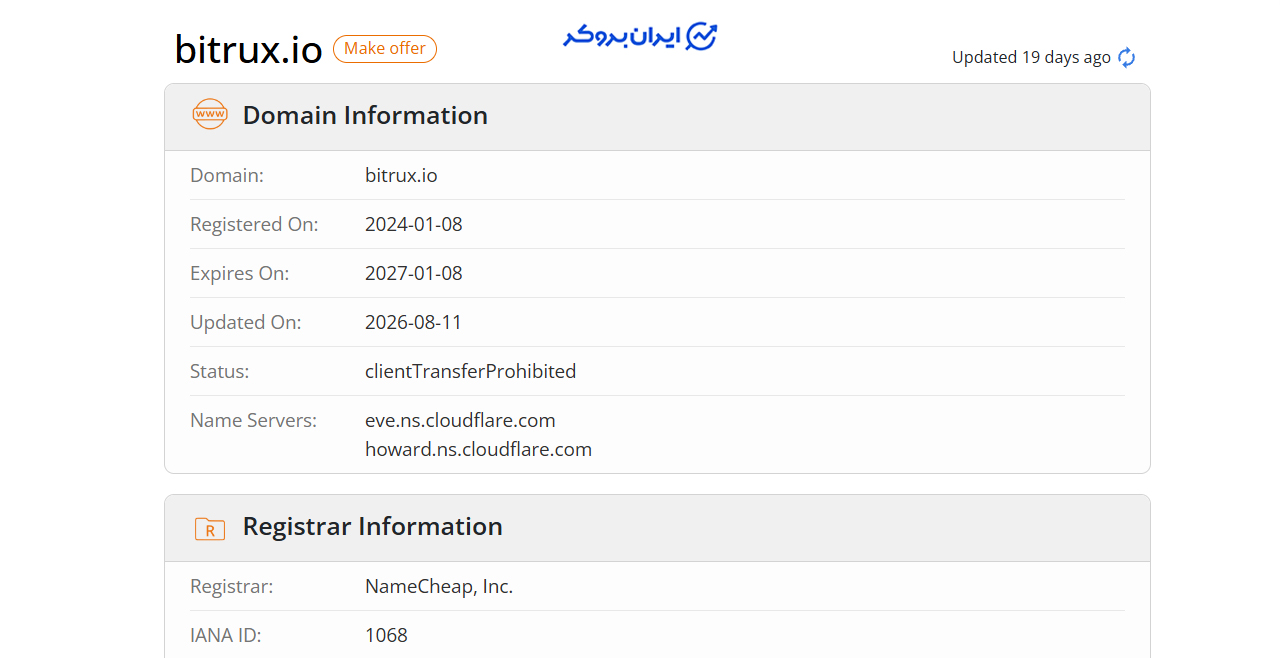Click the 'Status:' label
This screenshot has width=1280, height=658.
click(x=219, y=371)
